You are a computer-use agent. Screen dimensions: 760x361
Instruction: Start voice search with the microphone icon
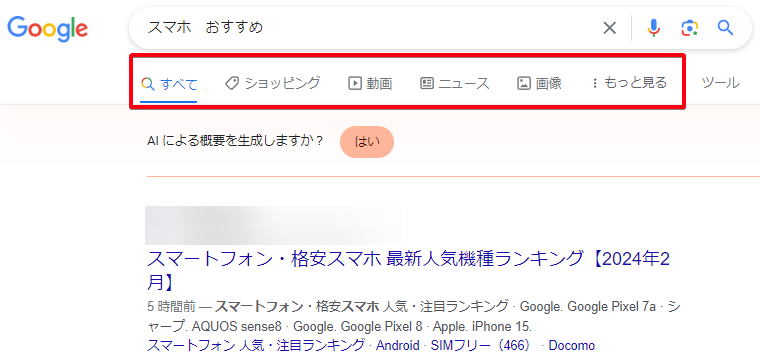[x=653, y=28]
